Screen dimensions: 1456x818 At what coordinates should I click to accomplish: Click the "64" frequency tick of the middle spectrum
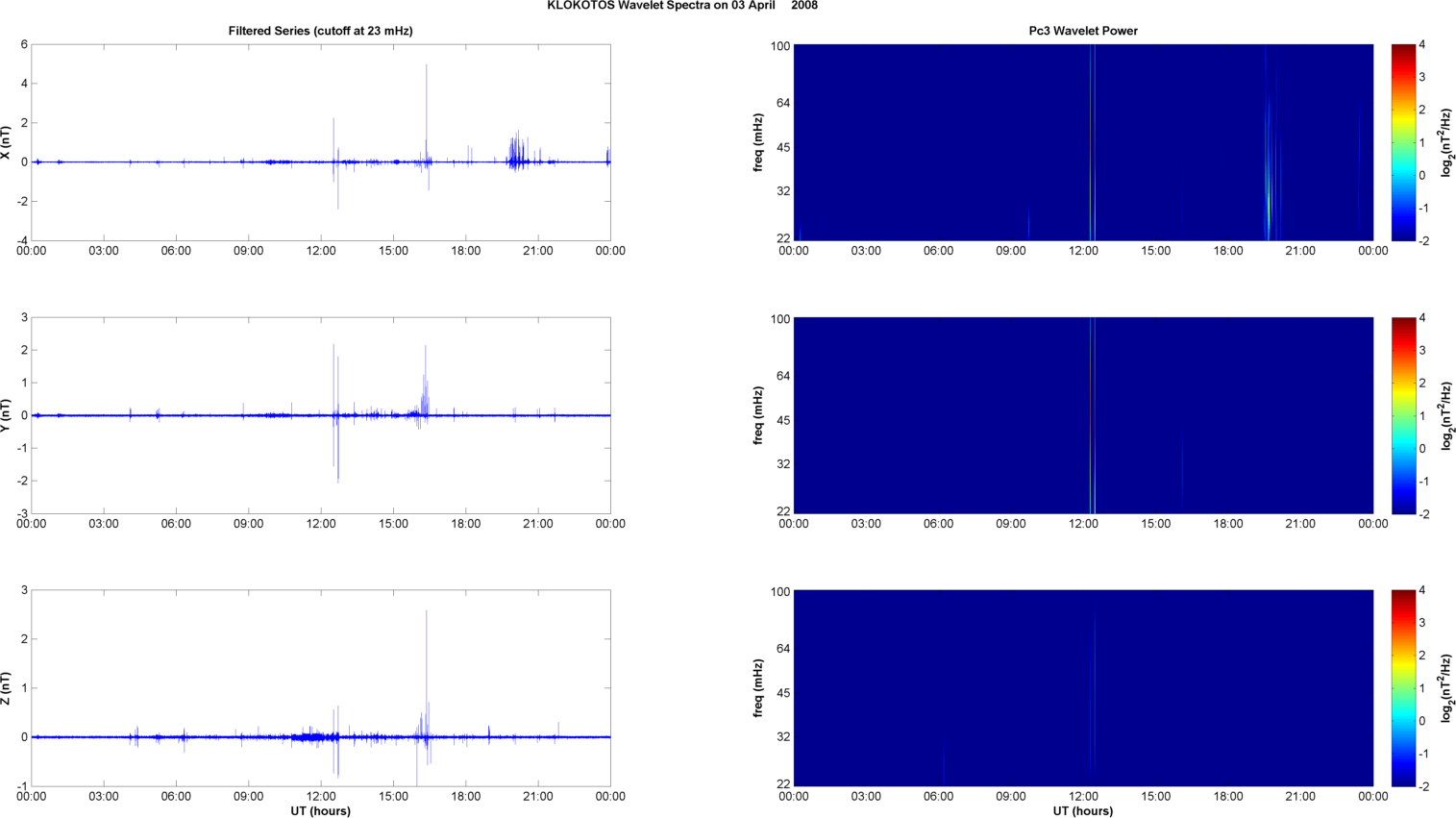[783, 376]
